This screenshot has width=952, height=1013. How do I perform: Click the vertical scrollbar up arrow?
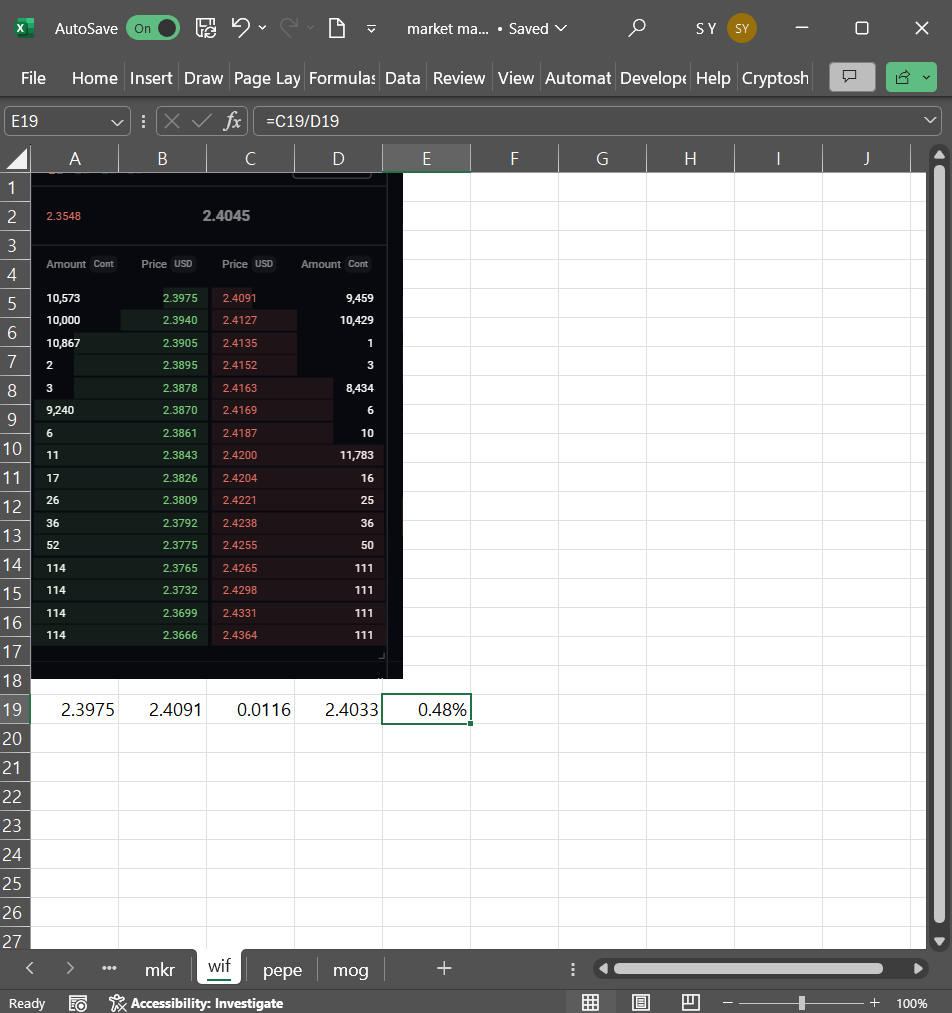(939, 154)
